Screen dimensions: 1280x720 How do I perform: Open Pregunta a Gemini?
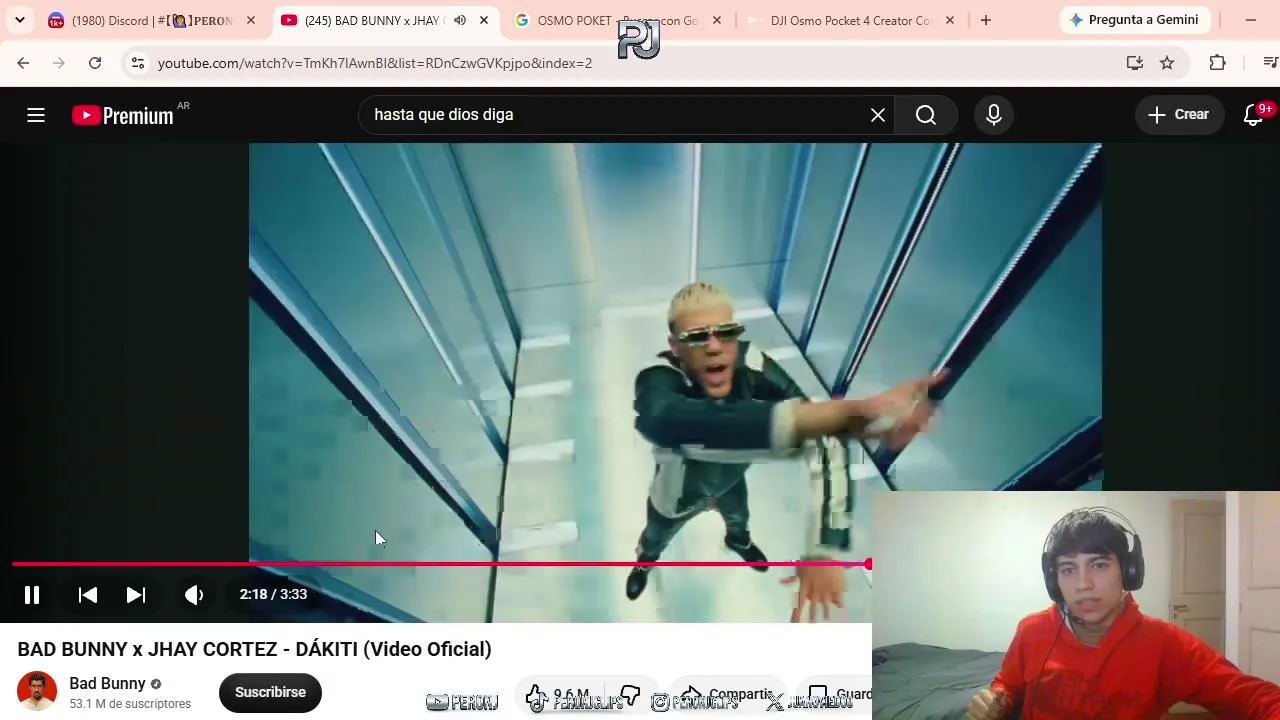1135,20
